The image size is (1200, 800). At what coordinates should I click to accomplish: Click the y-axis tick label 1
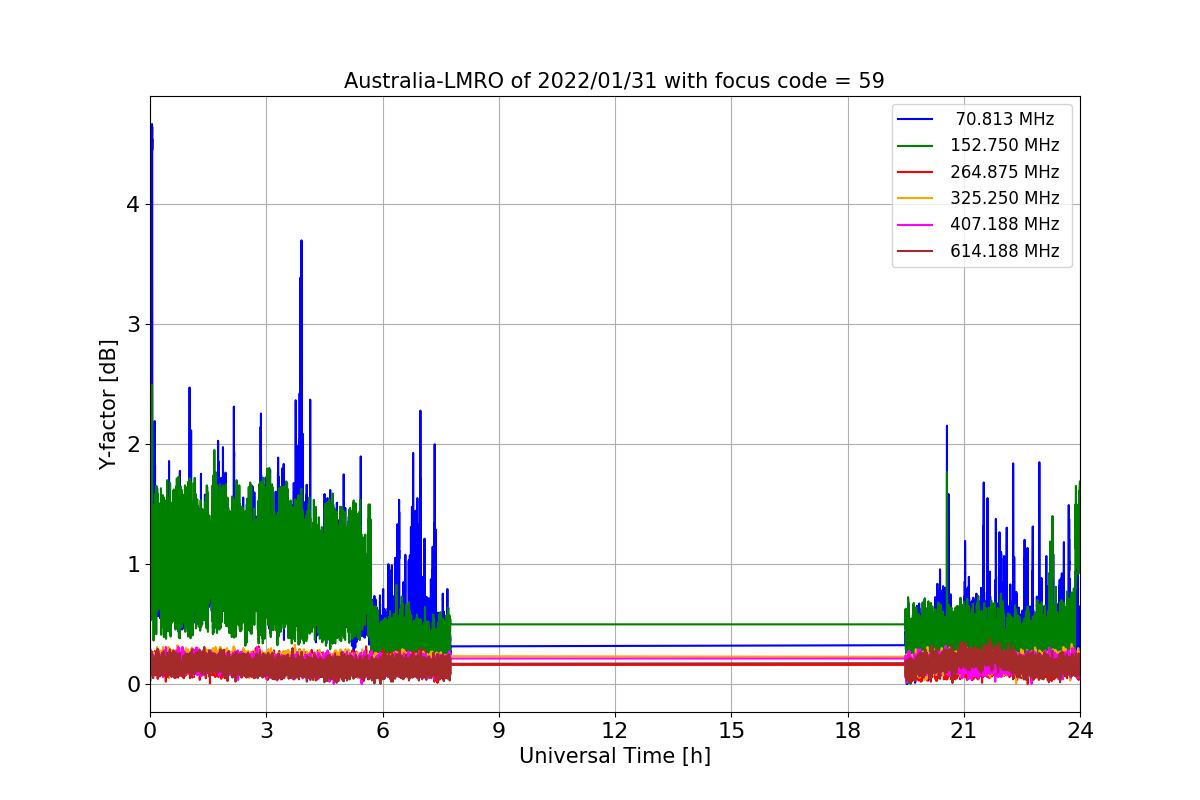tap(133, 564)
